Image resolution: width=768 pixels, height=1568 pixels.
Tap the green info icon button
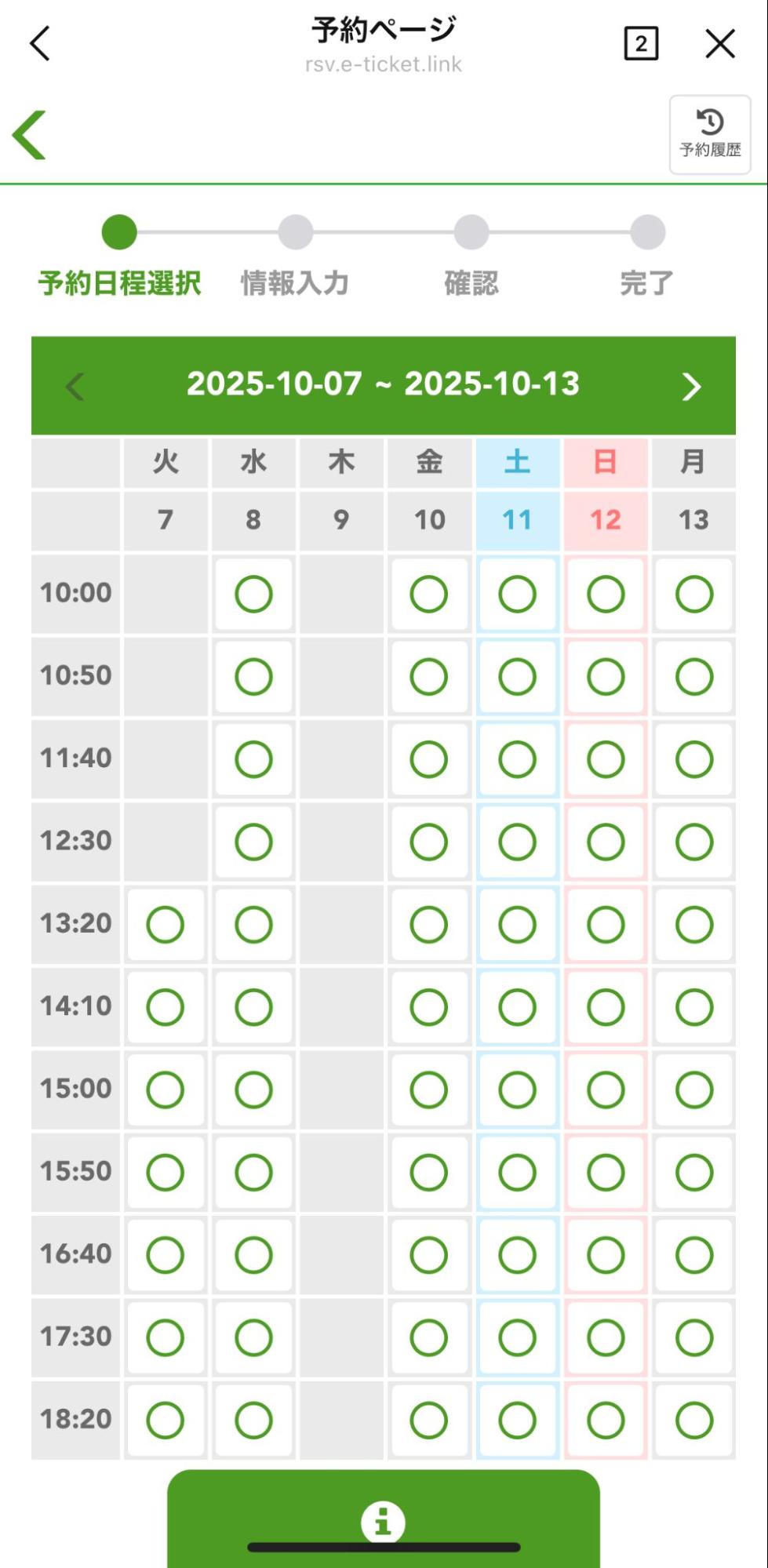[x=383, y=1522]
